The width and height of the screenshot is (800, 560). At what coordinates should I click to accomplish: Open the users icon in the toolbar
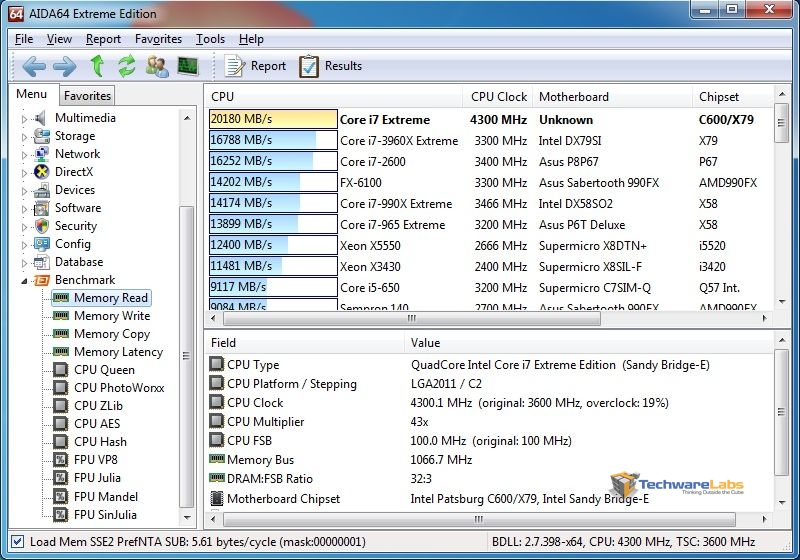tap(157, 66)
